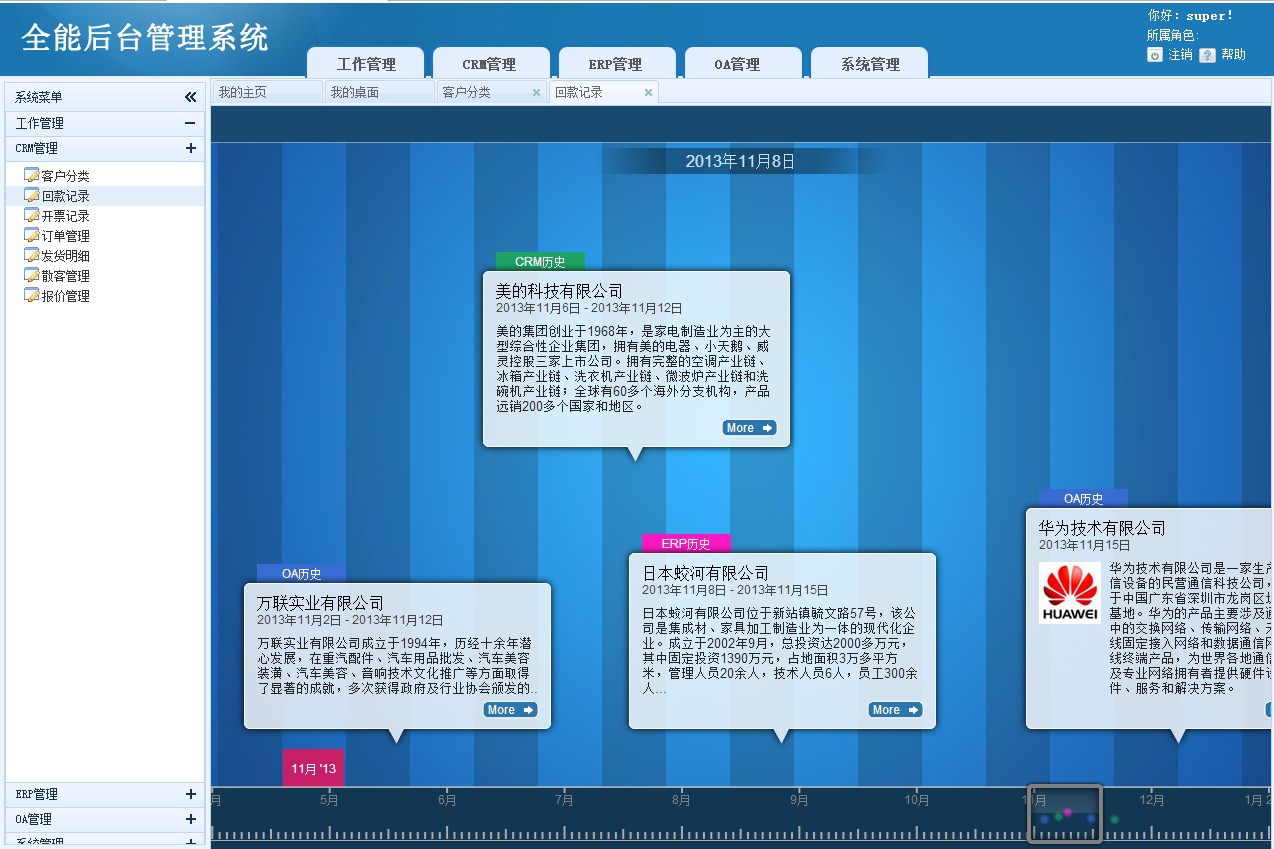Open the OA管理 top navigation tab
The width and height of the screenshot is (1274, 849).
pos(743,63)
